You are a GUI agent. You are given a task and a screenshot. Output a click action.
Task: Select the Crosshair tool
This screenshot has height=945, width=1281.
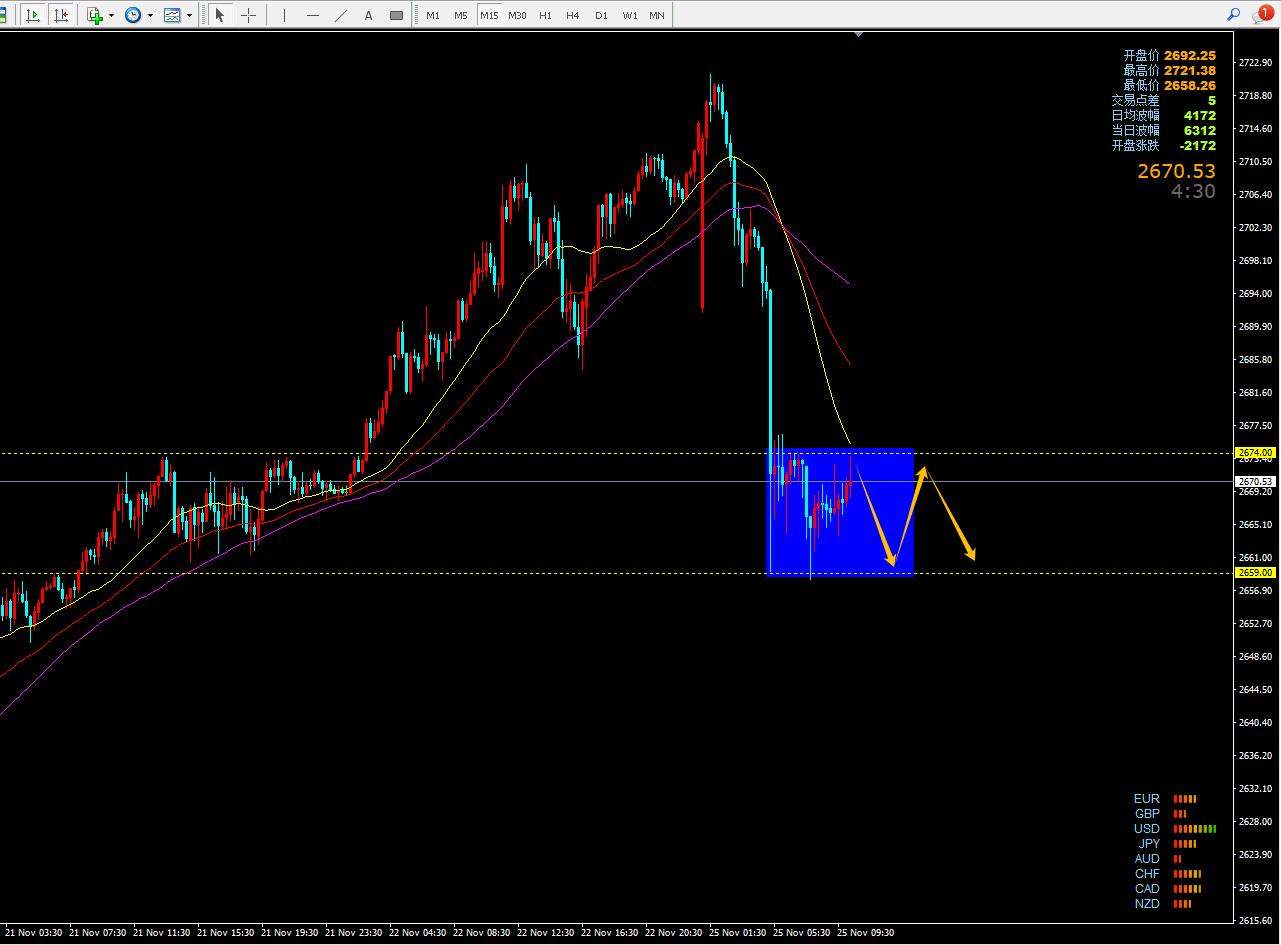click(248, 15)
